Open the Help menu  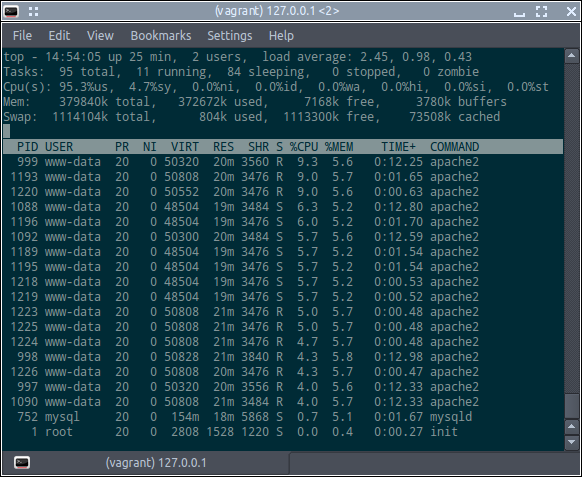281,36
